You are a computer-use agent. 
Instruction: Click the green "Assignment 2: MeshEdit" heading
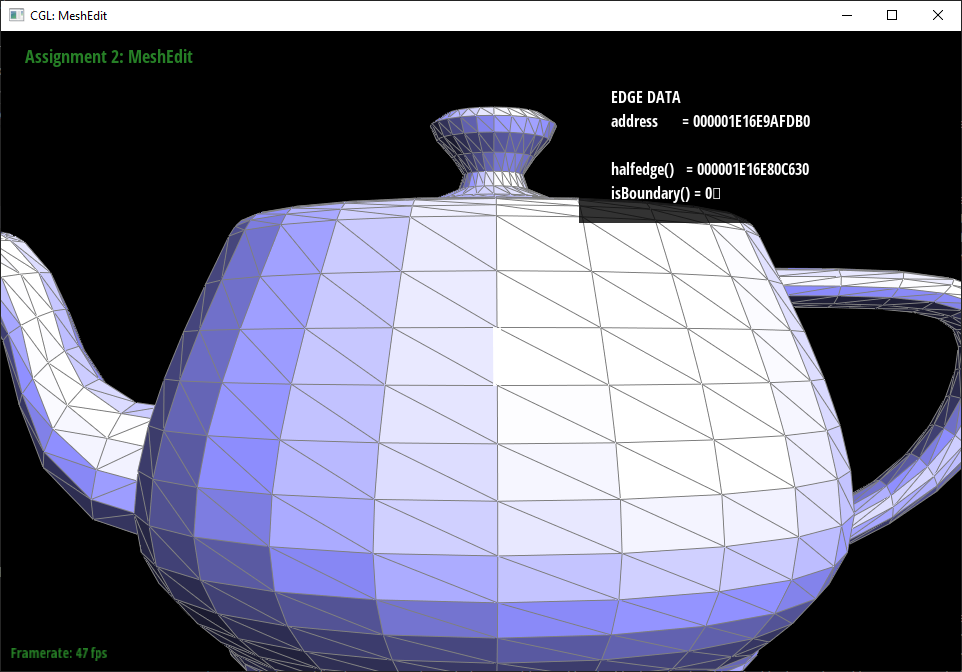point(108,57)
